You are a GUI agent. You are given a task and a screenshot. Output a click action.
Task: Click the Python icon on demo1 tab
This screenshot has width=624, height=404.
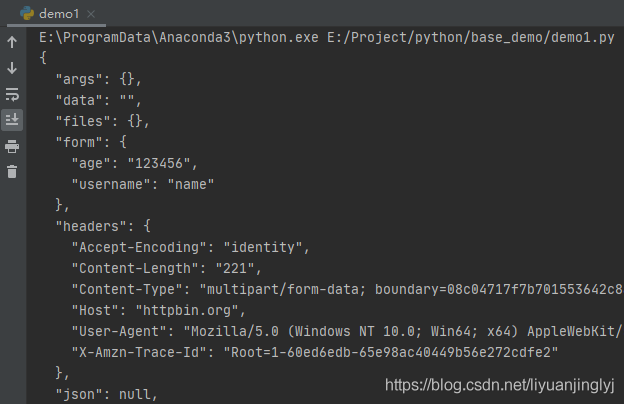[x=27, y=13]
